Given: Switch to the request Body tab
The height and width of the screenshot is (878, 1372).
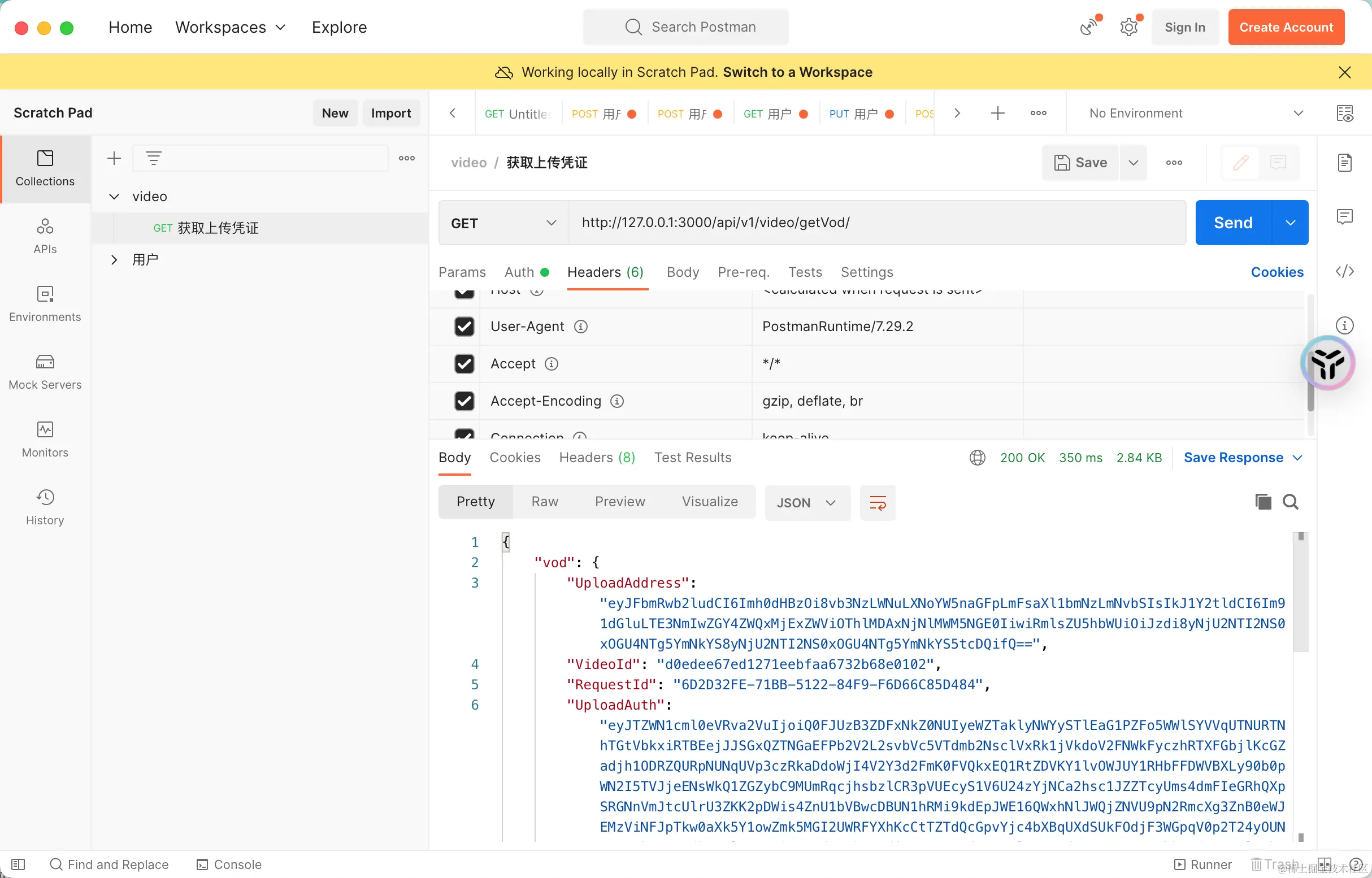Looking at the screenshot, I should (x=682, y=272).
